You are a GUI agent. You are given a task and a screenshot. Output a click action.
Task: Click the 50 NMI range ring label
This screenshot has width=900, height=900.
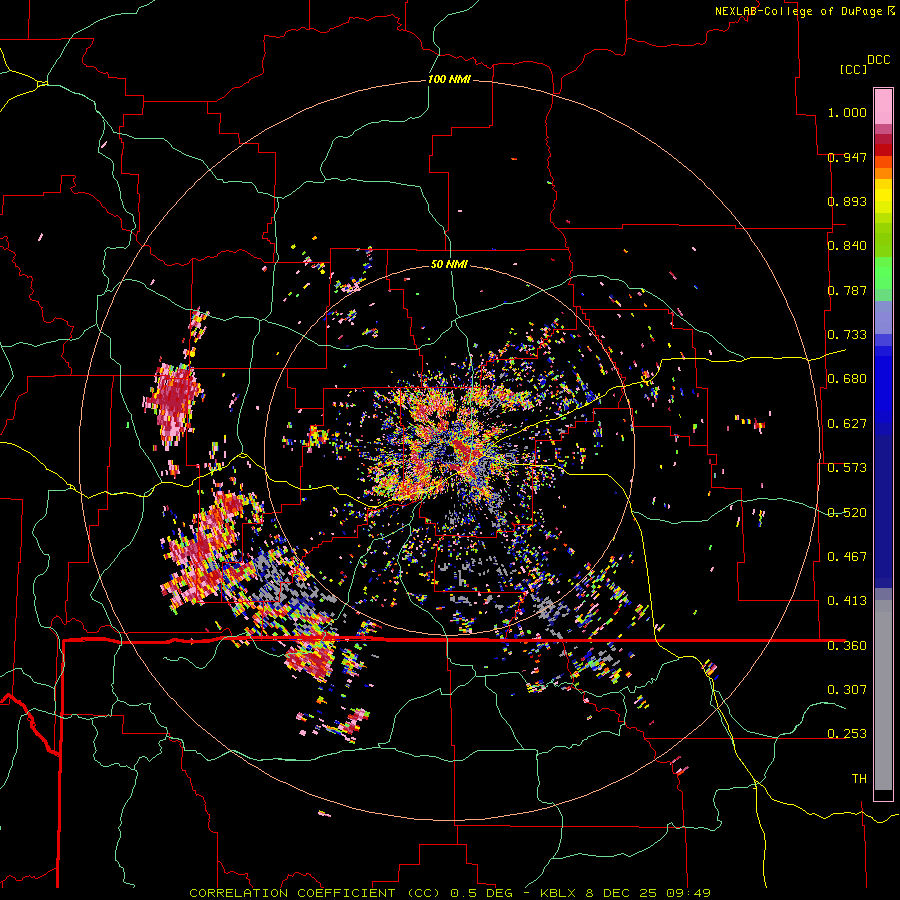(x=449, y=265)
